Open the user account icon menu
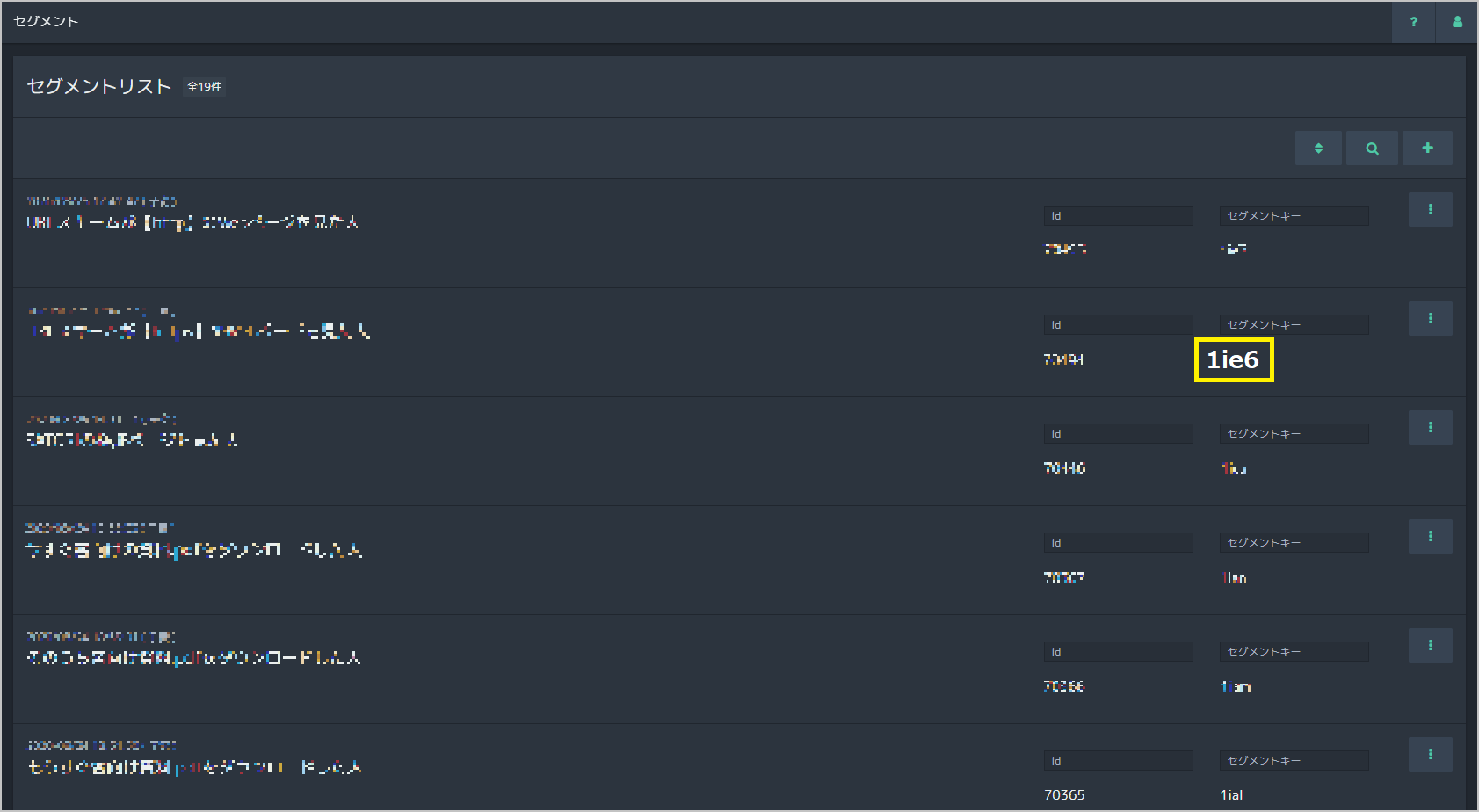Viewport: 1479px width, 812px height. 1457,22
